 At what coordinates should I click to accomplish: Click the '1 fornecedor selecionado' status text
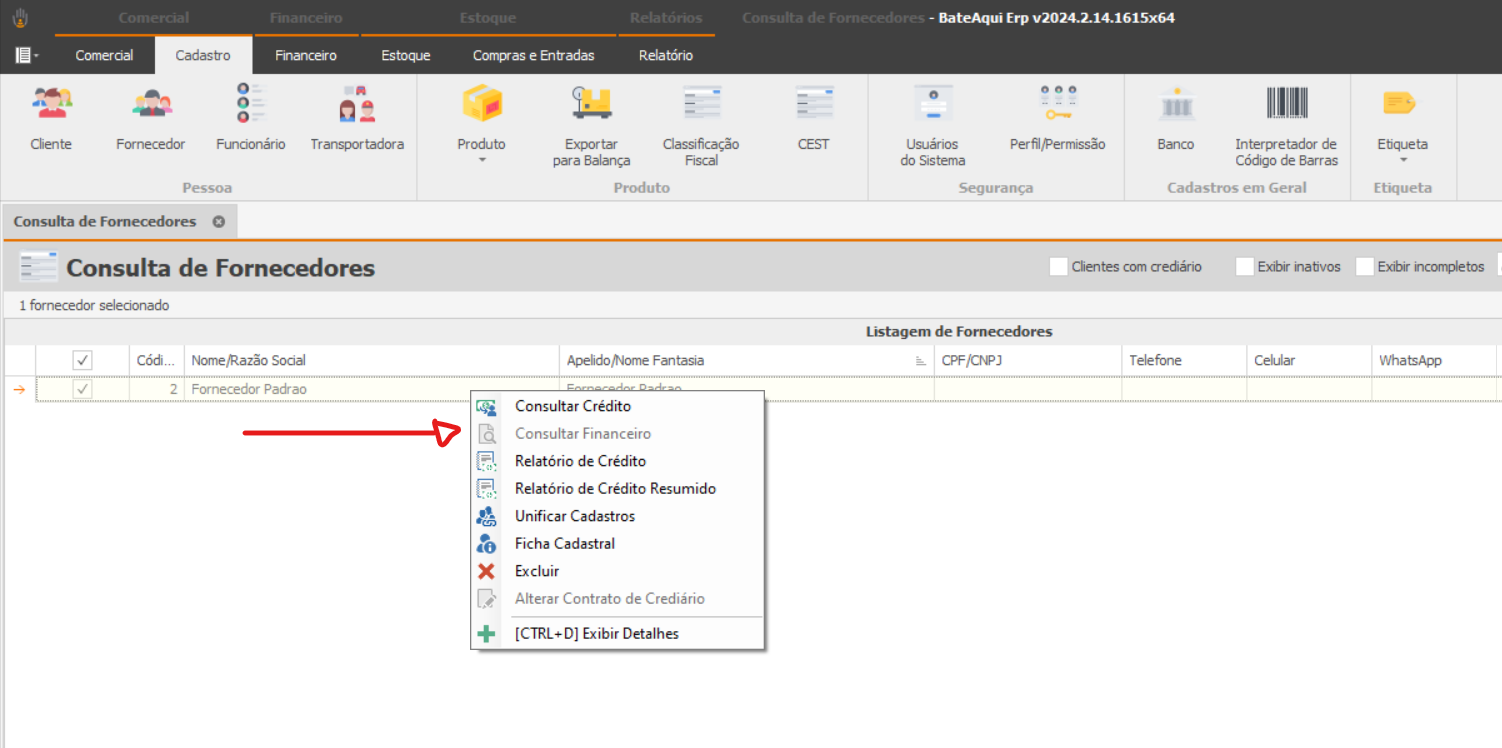(x=94, y=306)
